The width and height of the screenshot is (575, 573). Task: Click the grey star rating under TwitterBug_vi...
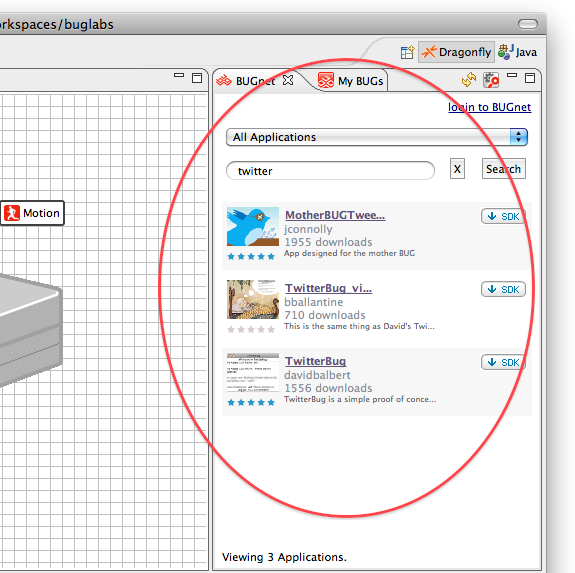point(251,329)
